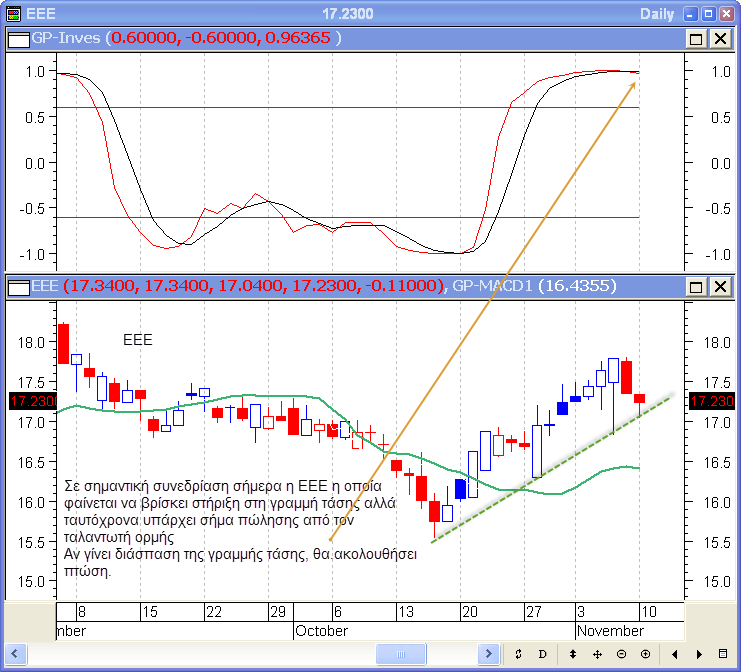Zoom out using the minus magnifier icon
Image resolution: width=741 pixels, height=672 pixels.
621,654
